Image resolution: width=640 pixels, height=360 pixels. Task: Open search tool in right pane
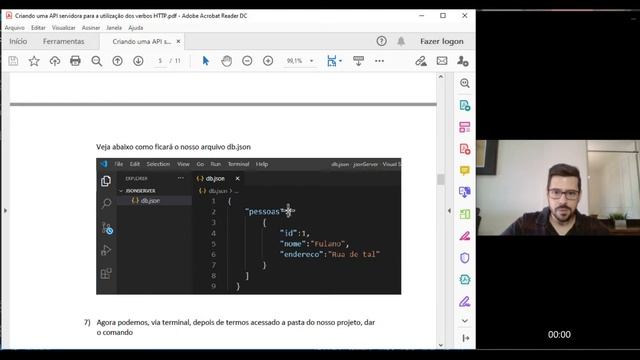[x=464, y=83]
